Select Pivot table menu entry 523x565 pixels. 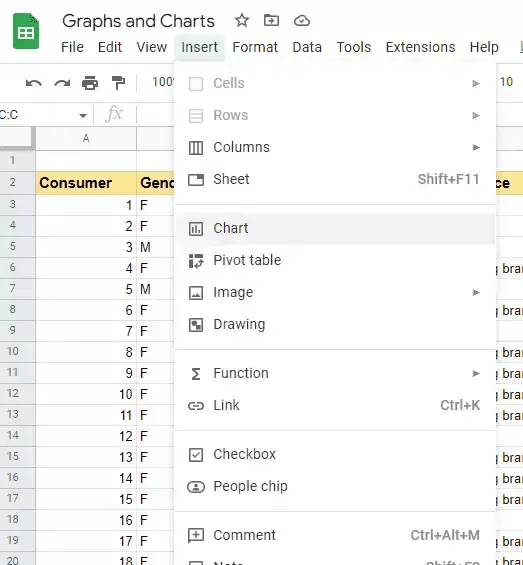[x=335, y=261]
